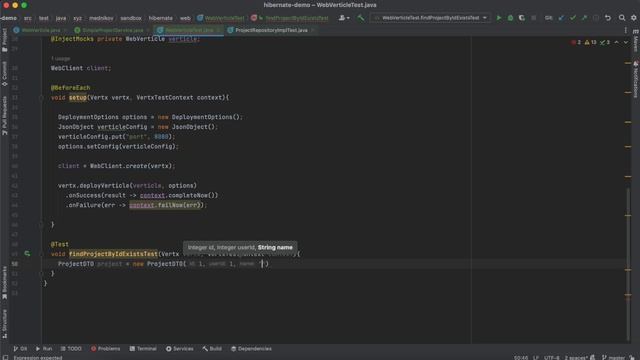Collapse the findProjectByIdExistsTest fold marker

41,254
